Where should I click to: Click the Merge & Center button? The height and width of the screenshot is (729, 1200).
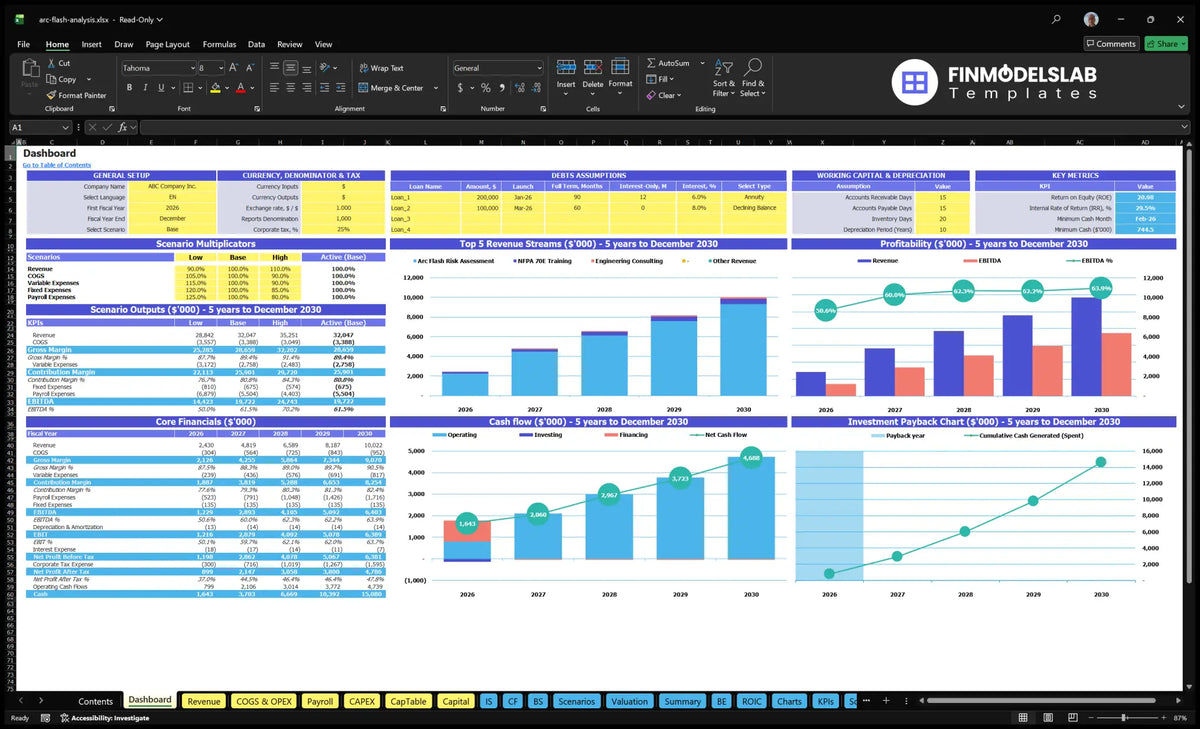[x=392, y=88]
